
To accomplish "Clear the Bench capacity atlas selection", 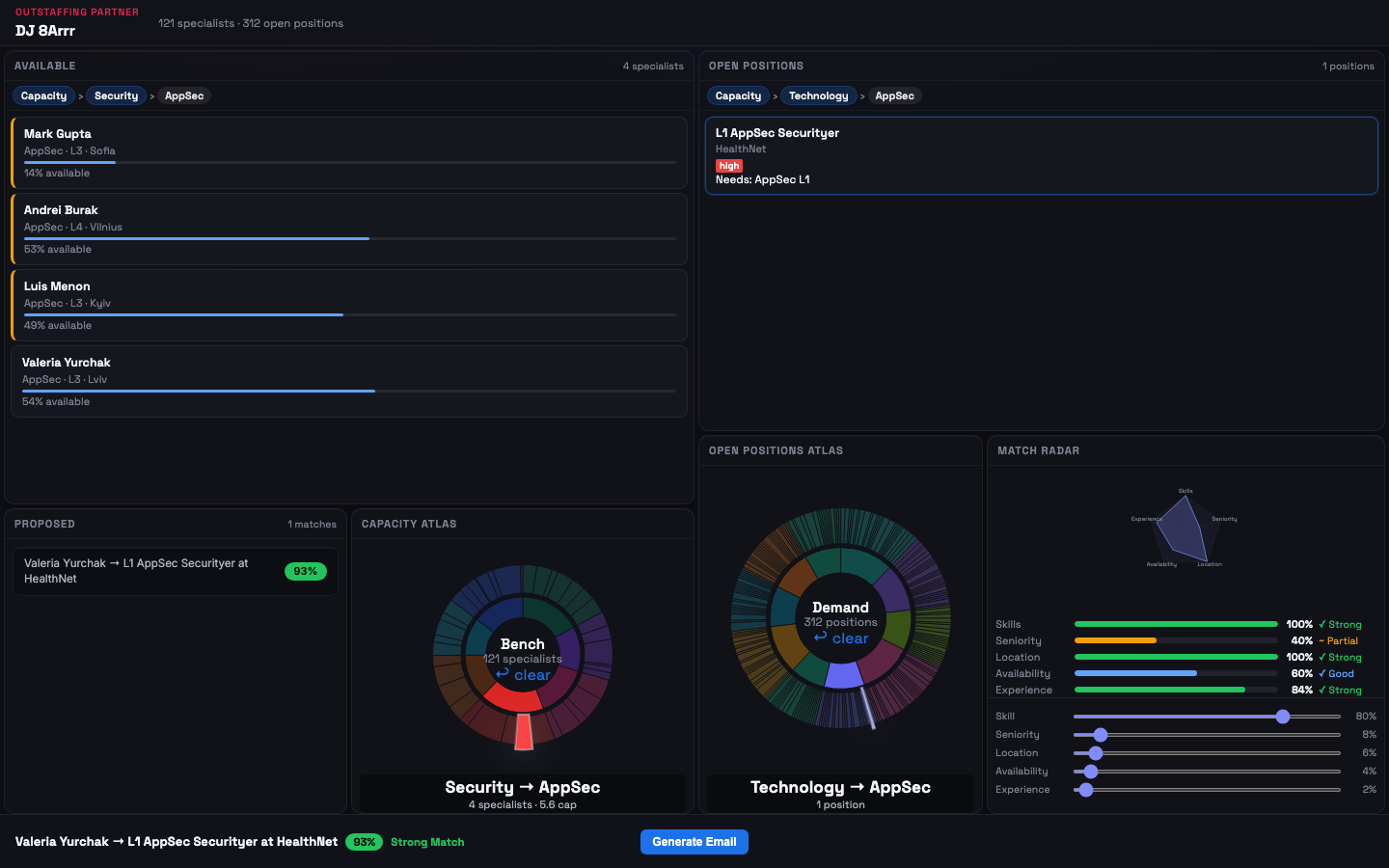I will (x=523, y=675).
